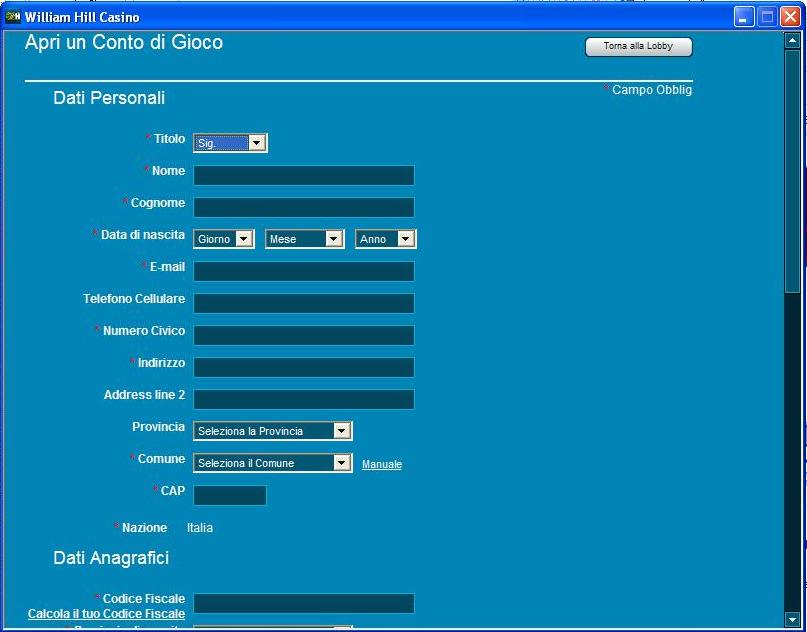
Task: Focus the Nome input field
Action: [304, 175]
